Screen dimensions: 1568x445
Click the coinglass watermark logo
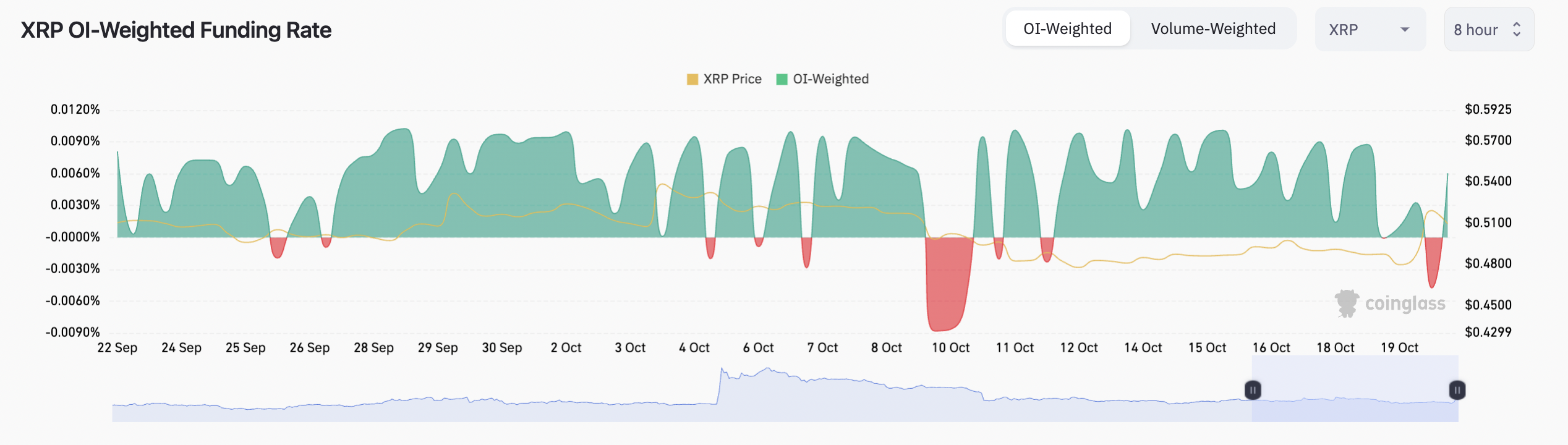pyautogui.click(x=1390, y=303)
